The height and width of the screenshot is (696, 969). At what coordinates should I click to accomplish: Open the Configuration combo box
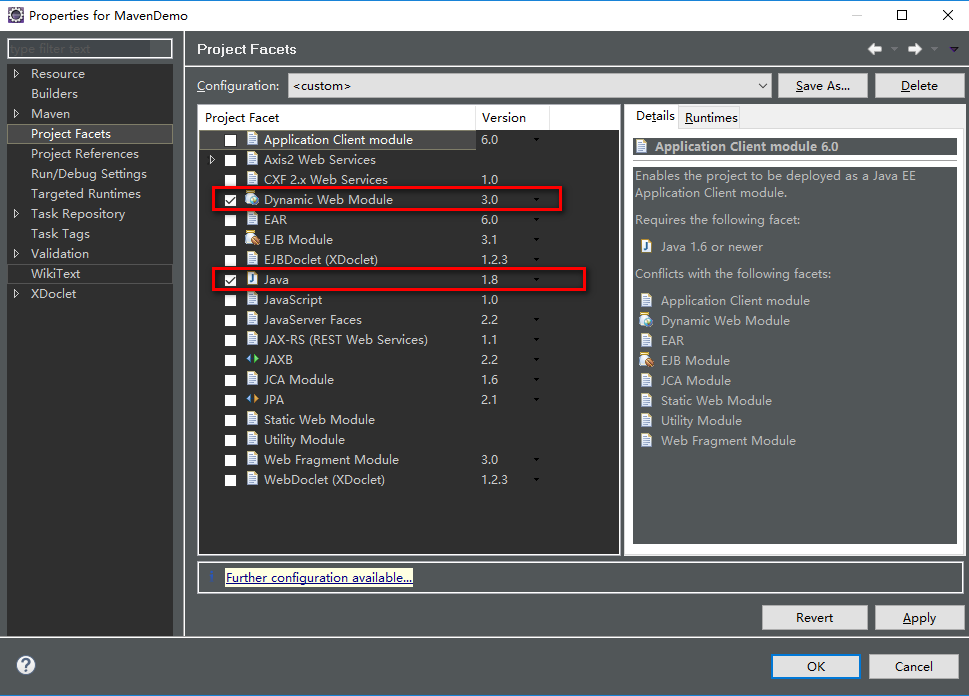coord(530,85)
